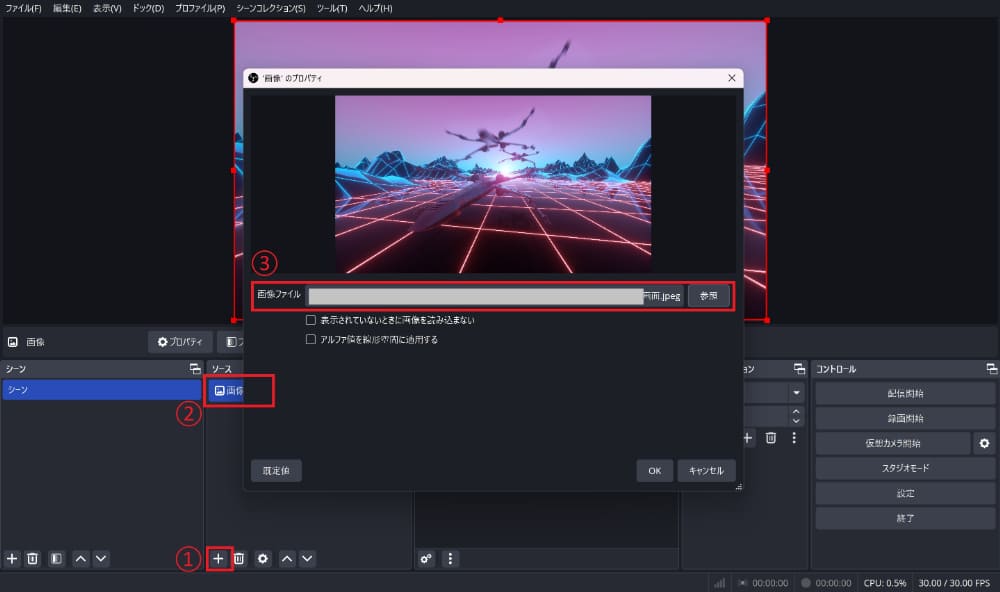The height and width of the screenshot is (592, 1000).
Task: Open the transition properties three-dot menu
Action: tap(794, 438)
